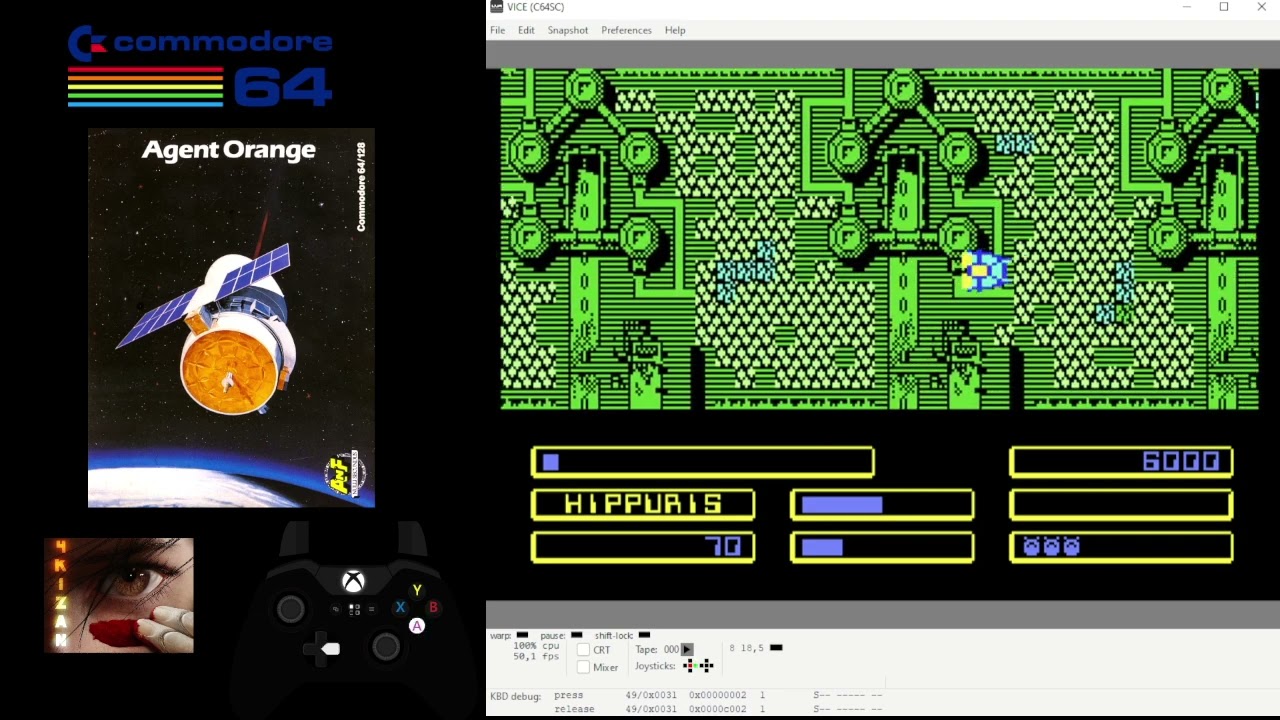
Task: Click the Agent Orange cover art
Action: point(231,318)
